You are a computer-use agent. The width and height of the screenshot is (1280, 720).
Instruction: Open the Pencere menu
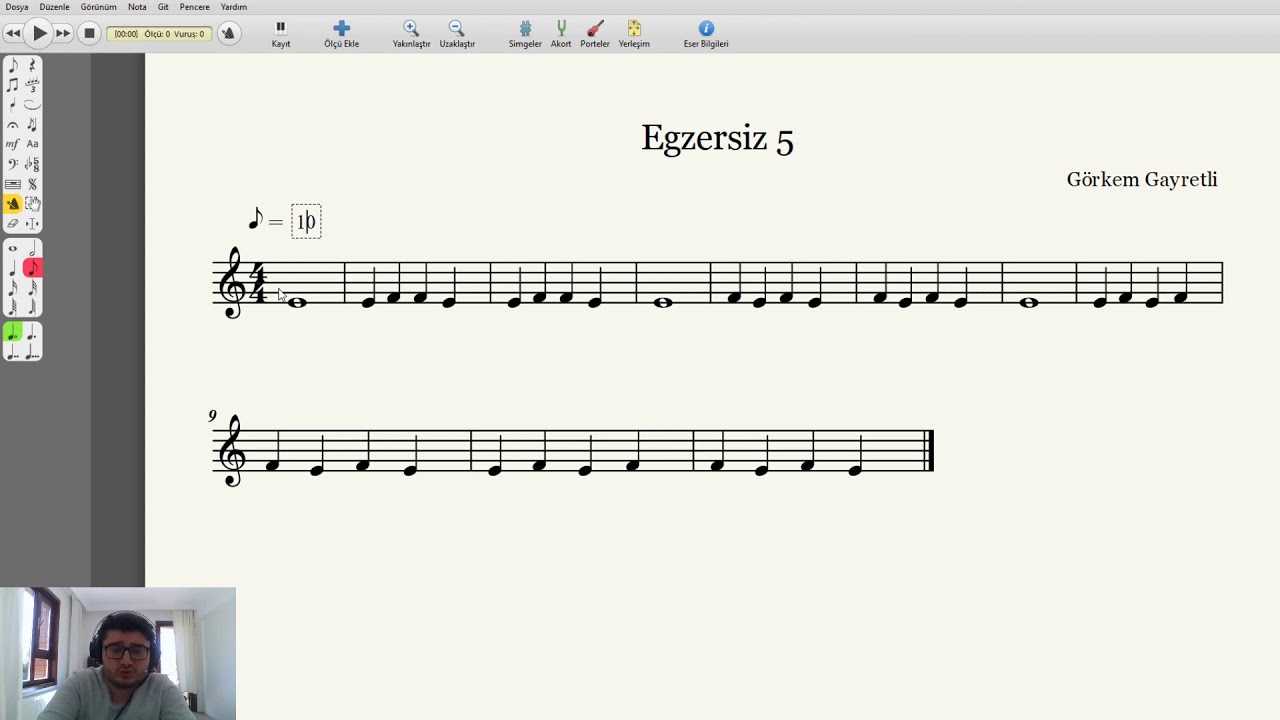195,7
